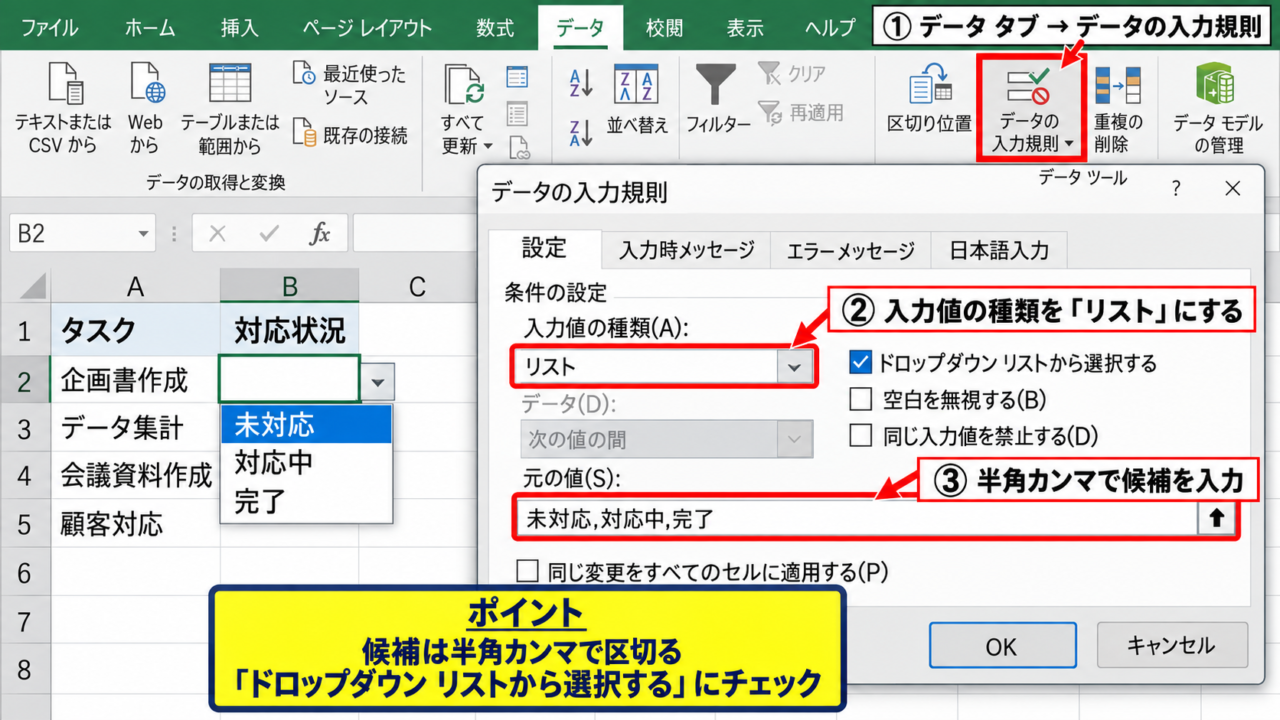Open 最近使ったソース
The height and width of the screenshot is (720, 1280).
(x=350, y=85)
